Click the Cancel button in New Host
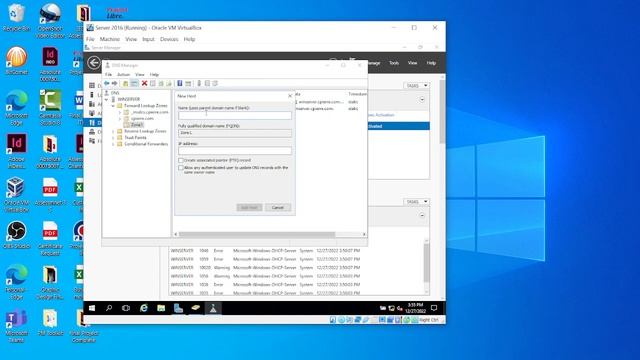640x360 pixels. 278,207
